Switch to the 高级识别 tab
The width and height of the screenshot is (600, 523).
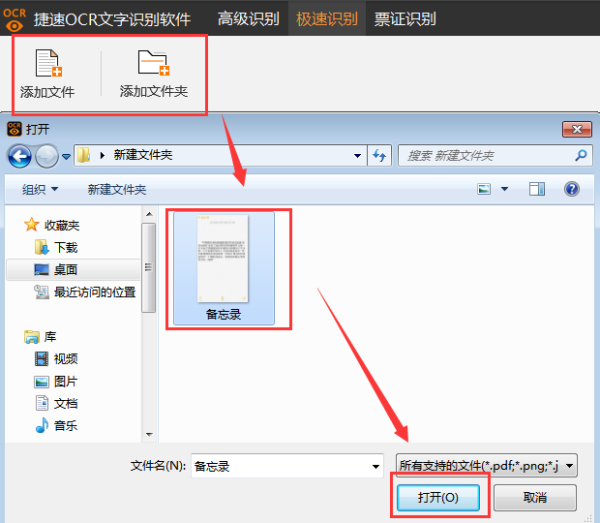click(x=251, y=18)
